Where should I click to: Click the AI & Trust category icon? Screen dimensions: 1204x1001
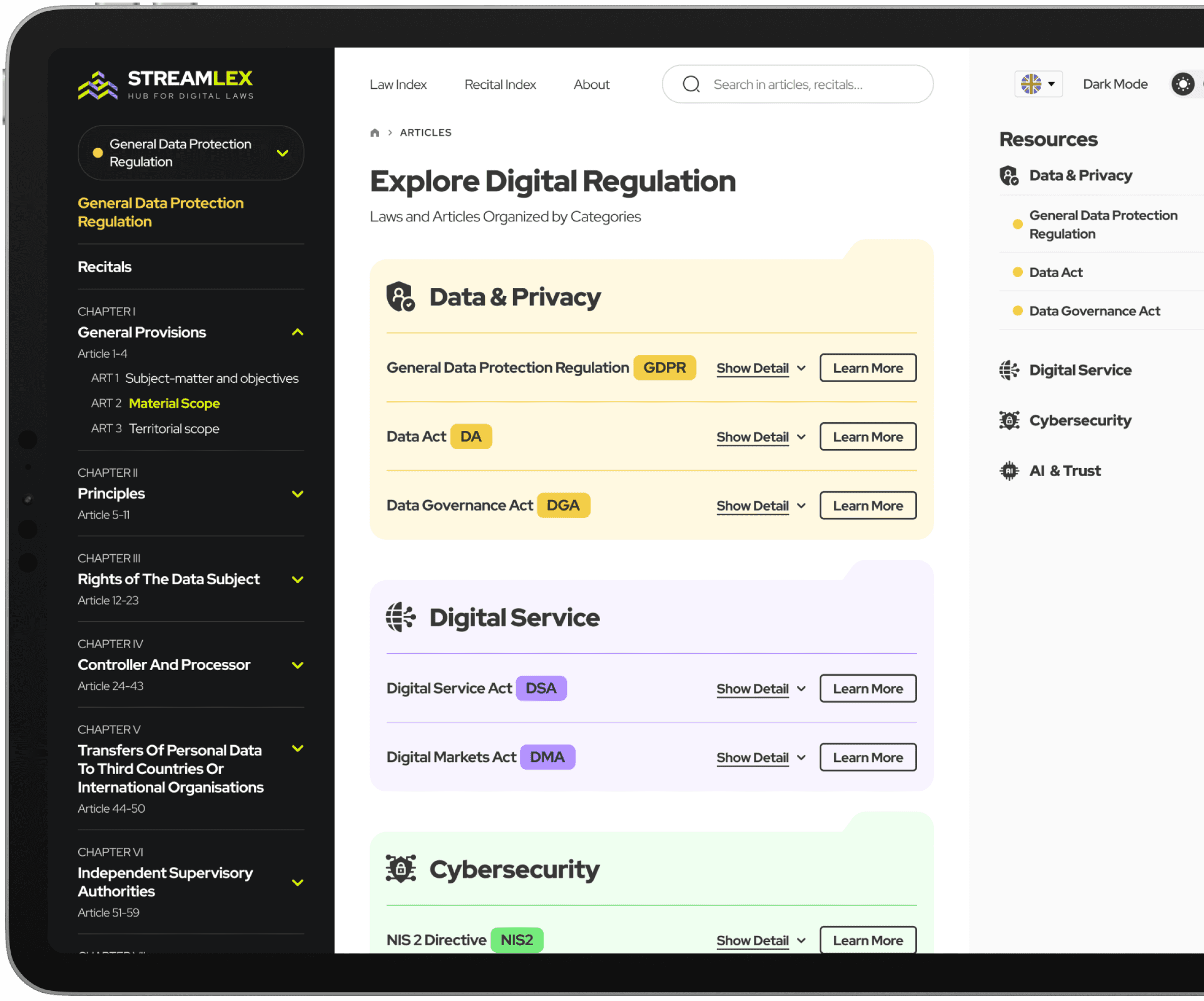tap(1009, 470)
